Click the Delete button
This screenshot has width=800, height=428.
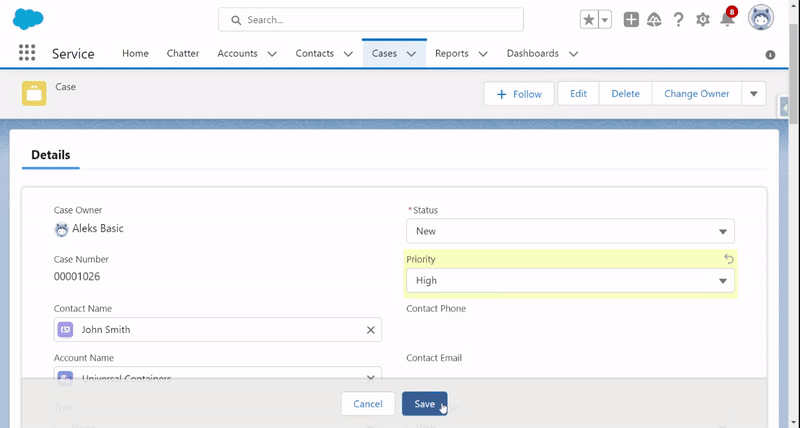click(x=626, y=94)
